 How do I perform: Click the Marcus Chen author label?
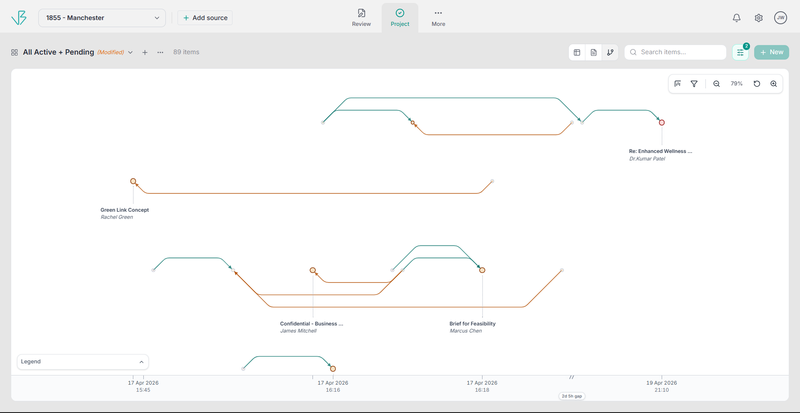point(465,331)
